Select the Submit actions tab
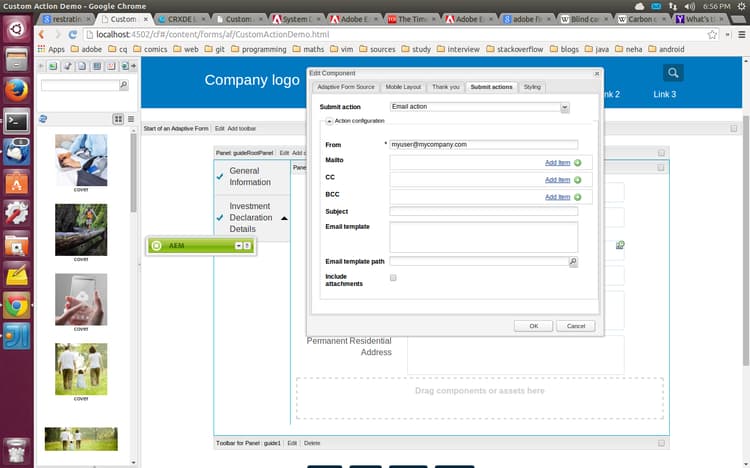This screenshot has width=750, height=468. (x=491, y=87)
